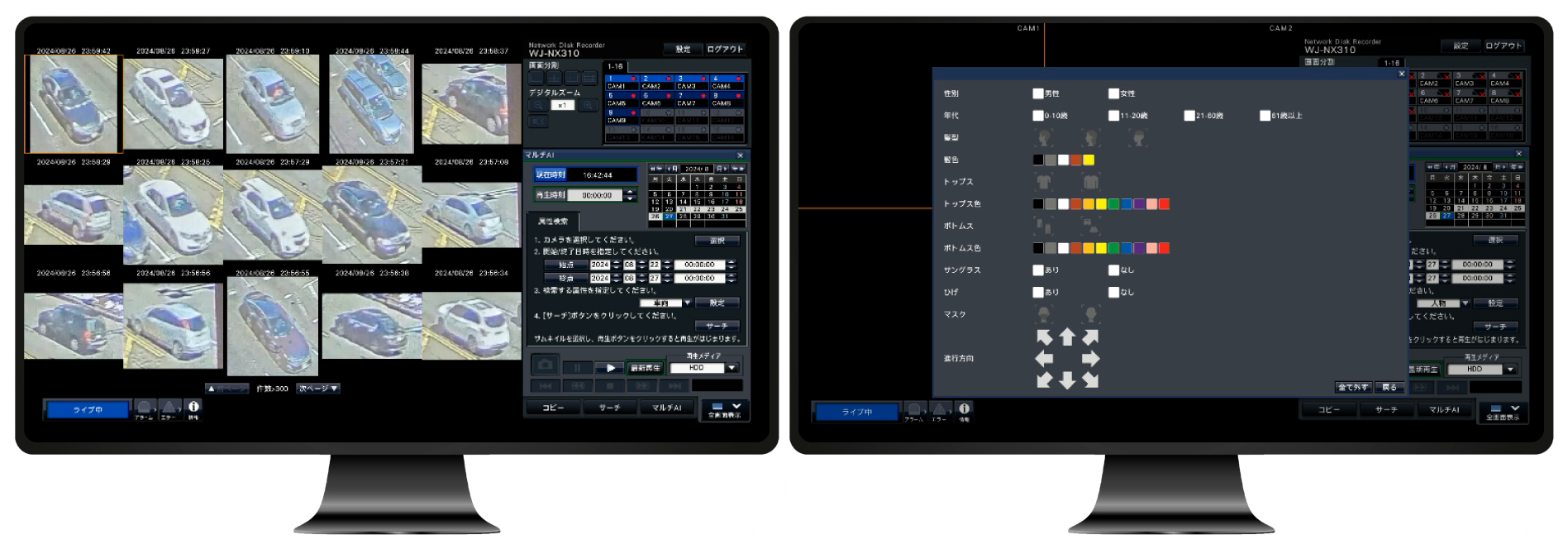Check サングラス なし checkbox
Screen dimensions: 1568x549
click(1113, 270)
